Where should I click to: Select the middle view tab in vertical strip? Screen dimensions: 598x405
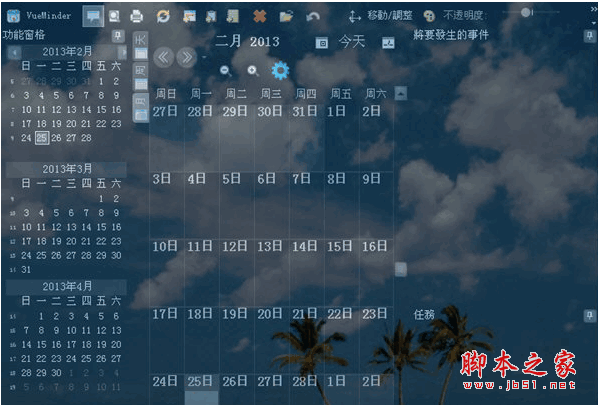[x=141, y=77]
